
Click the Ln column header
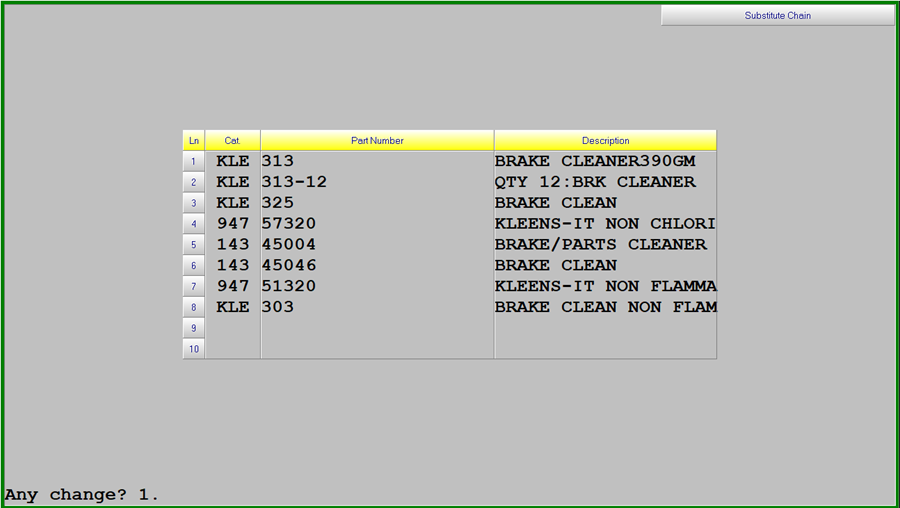click(x=193, y=141)
